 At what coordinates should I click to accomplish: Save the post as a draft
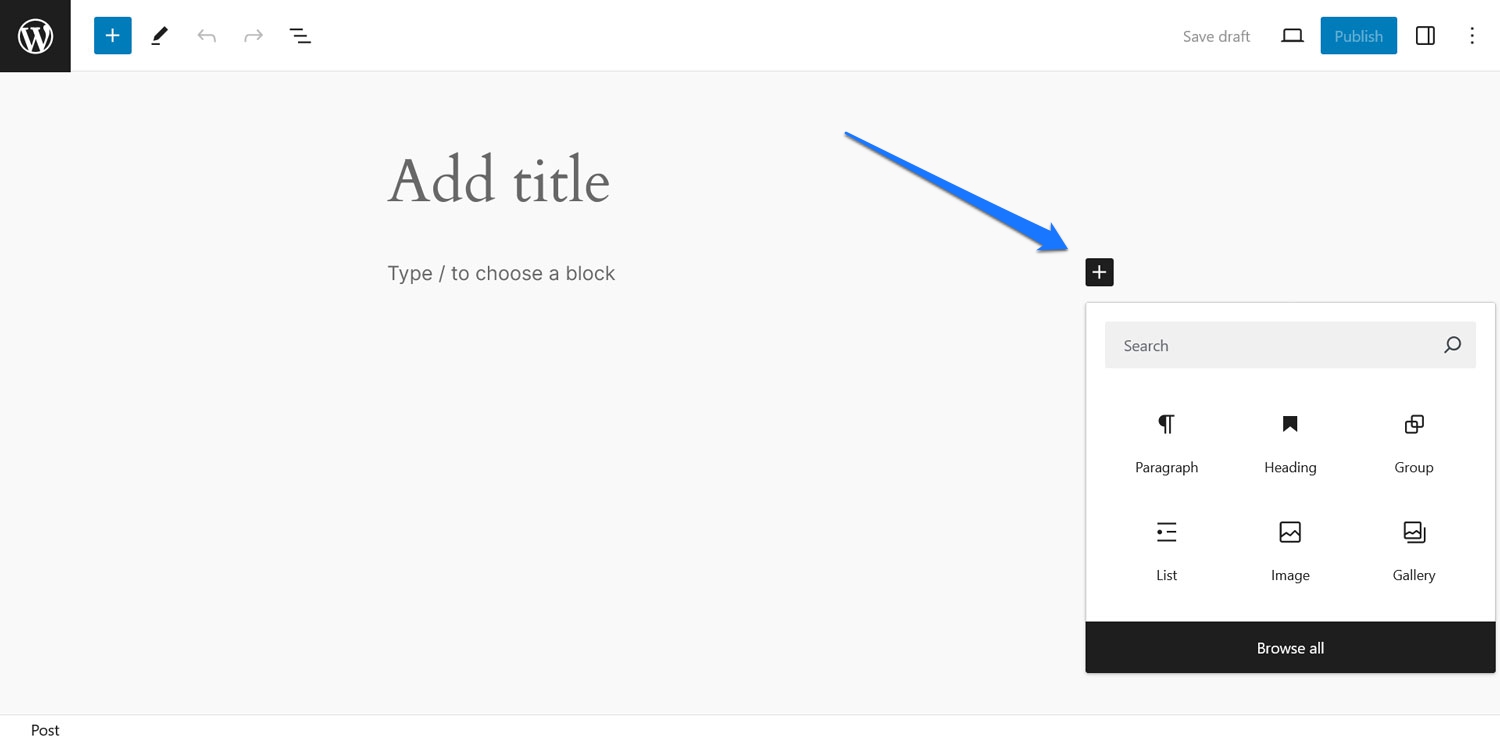click(x=1216, y=35)
